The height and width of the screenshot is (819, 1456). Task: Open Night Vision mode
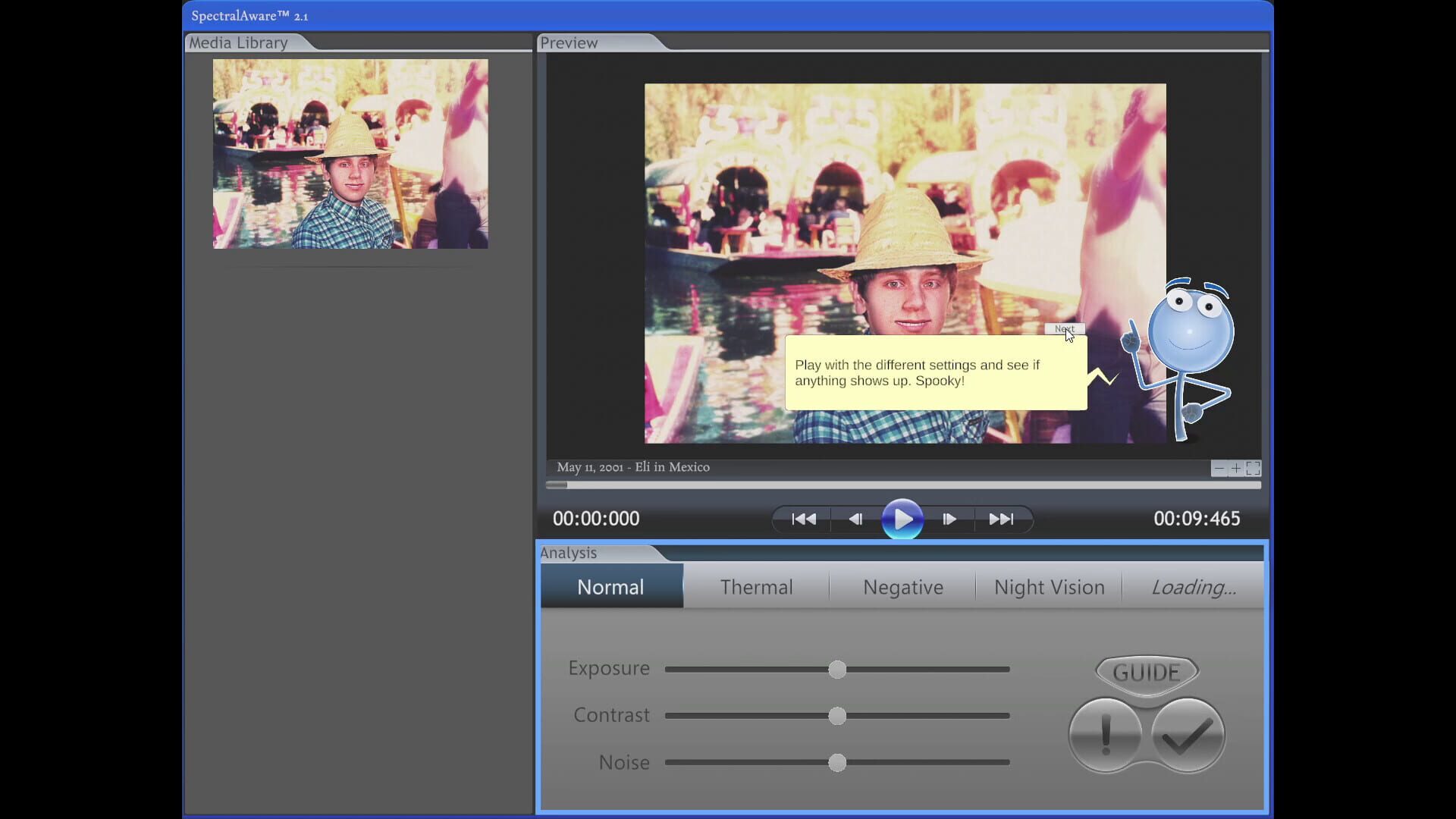(1049, 586)
